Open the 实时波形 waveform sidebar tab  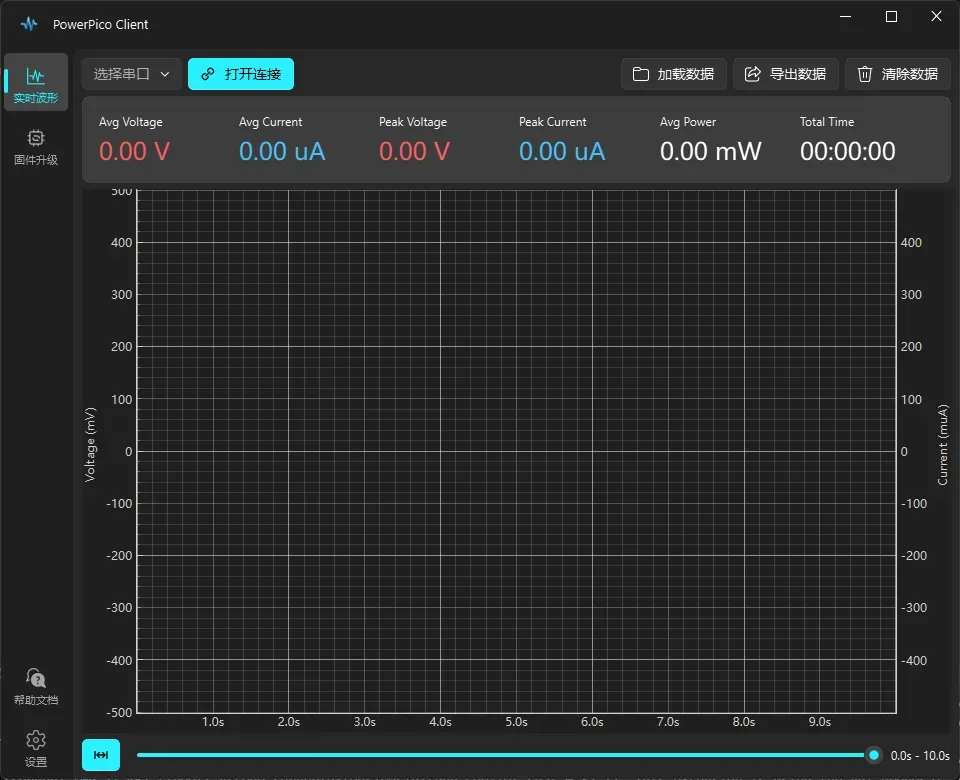pos(36,83)
